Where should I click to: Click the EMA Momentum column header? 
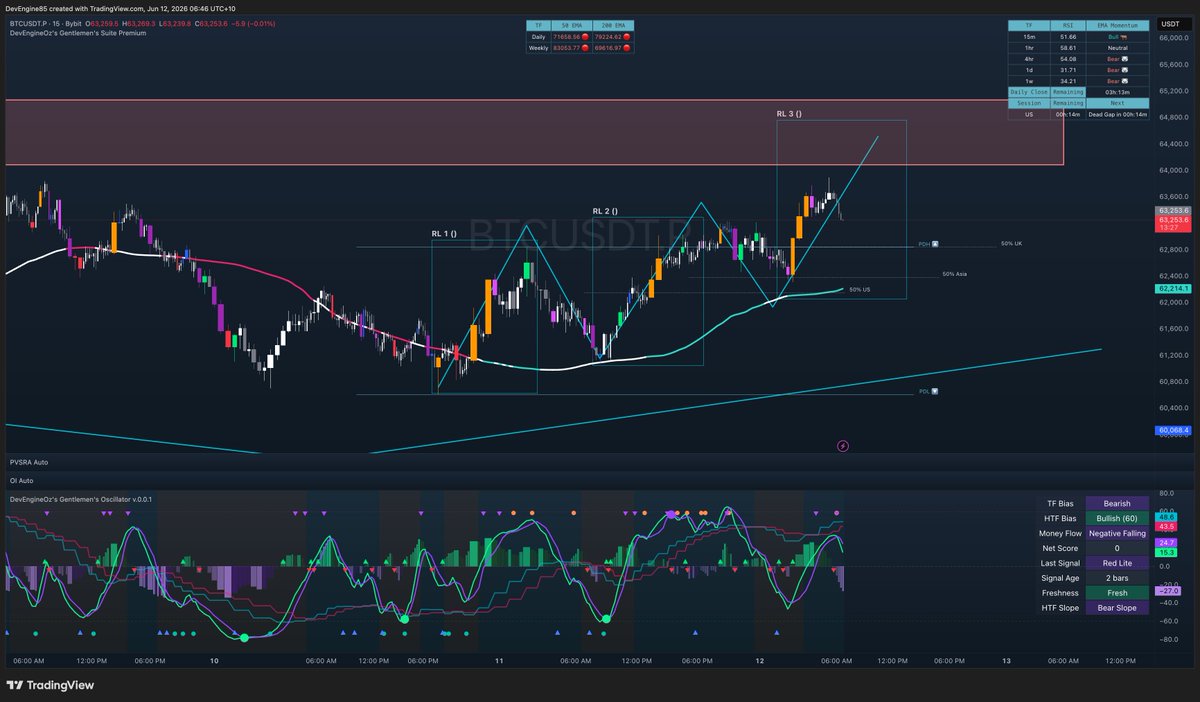coord(1120,25)
